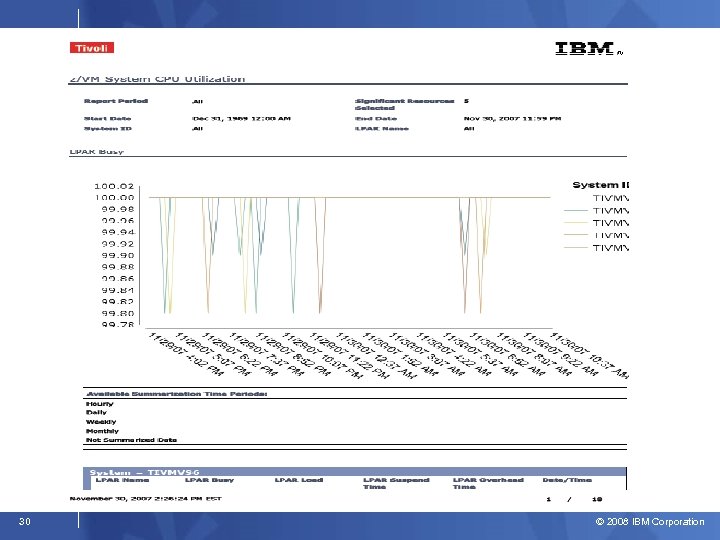Image resolution: width=720 pixels, height=540 pixels.
Task: Click the 100.02 y-axis value
Action: [114, 186]
